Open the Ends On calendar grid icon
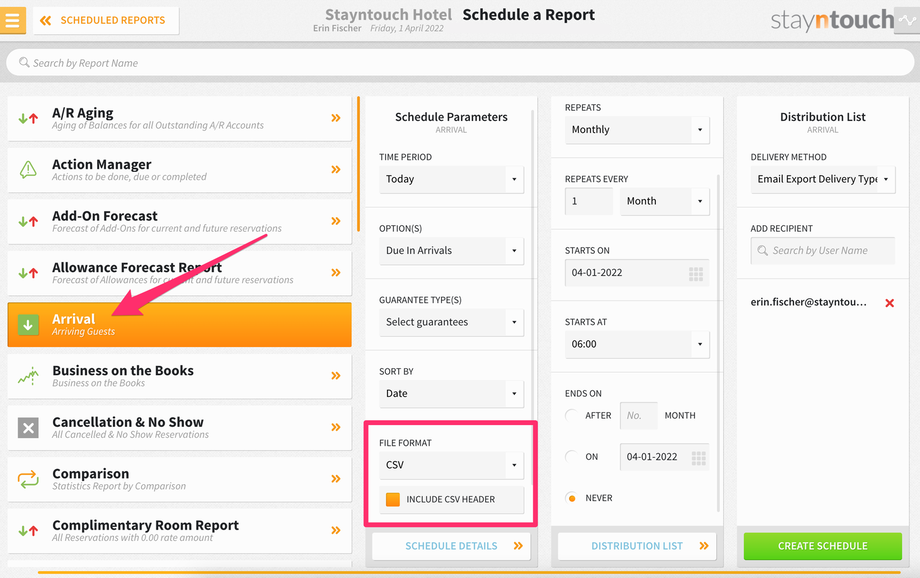The height and width of the screenshot is (578, 920). 698,458
